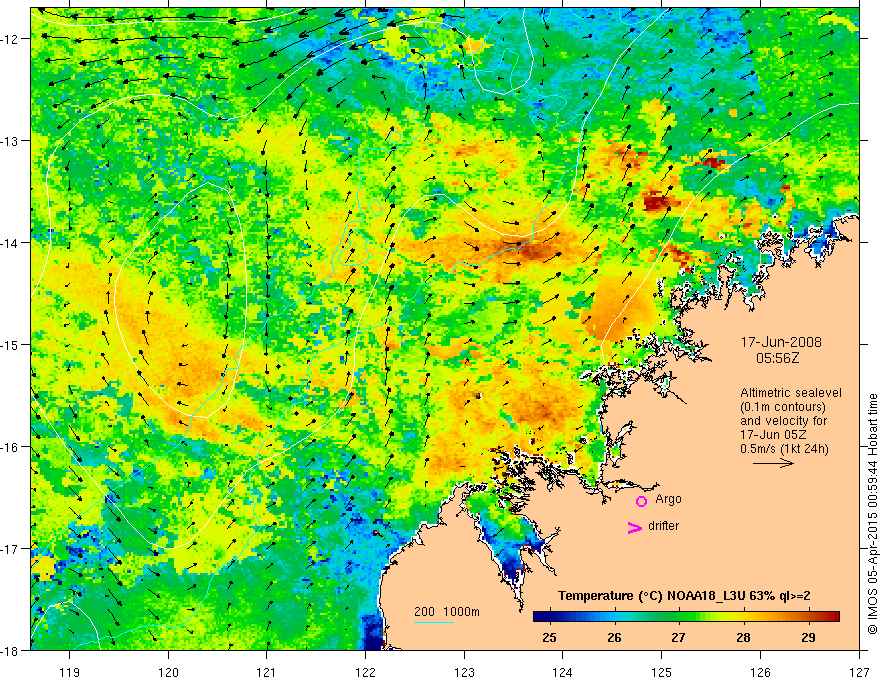Click the temperature colorbar near 25
Image resolution: width=880 pixels, height=680 pixels.
(x=550, y=617)
